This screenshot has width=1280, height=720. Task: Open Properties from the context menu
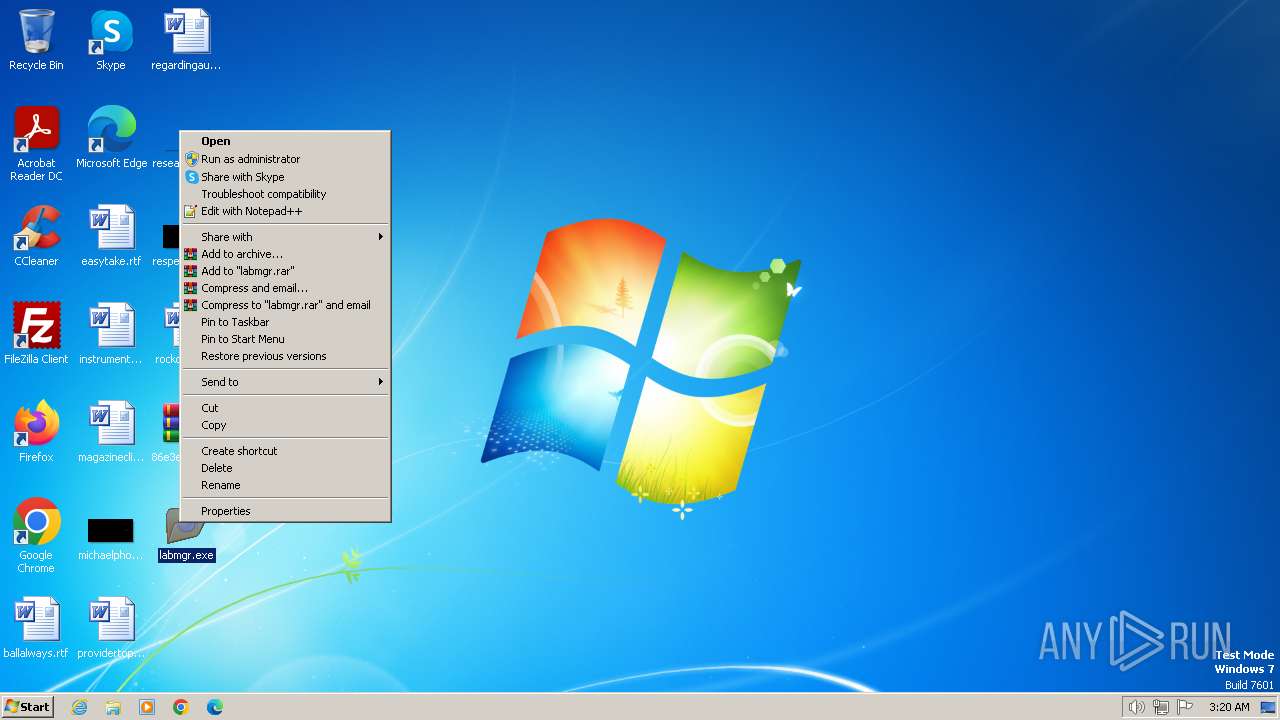(x=285, y=511)
